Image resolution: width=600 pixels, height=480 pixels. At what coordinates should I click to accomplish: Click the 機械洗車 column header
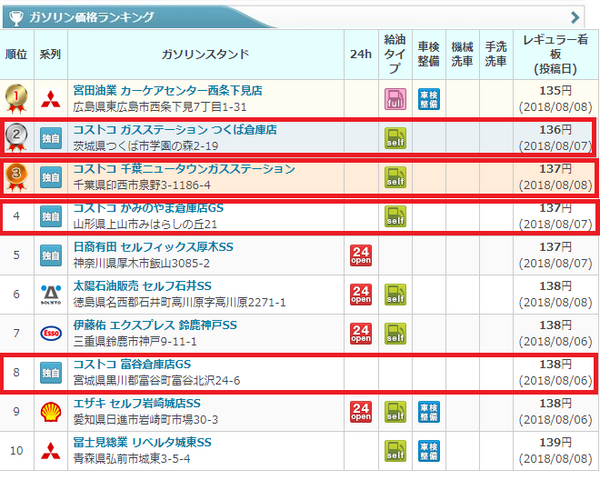click(x=462, y=54)
